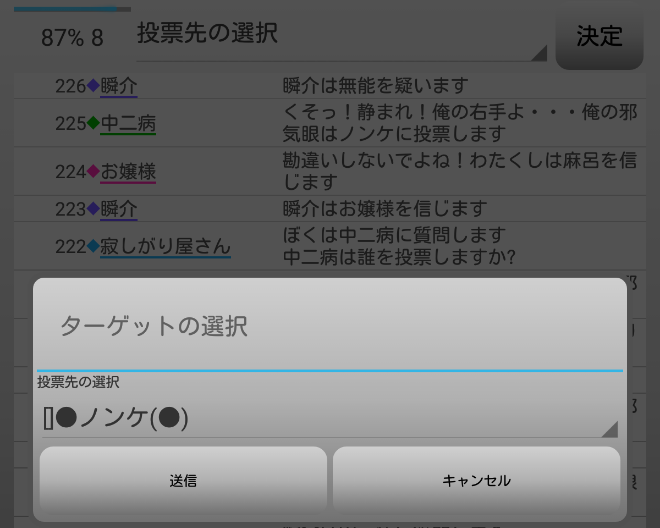The height and width of the screenshot is (528, 660).
Task: Click pink diamond icon on message 224
Action: coord(93,171)
